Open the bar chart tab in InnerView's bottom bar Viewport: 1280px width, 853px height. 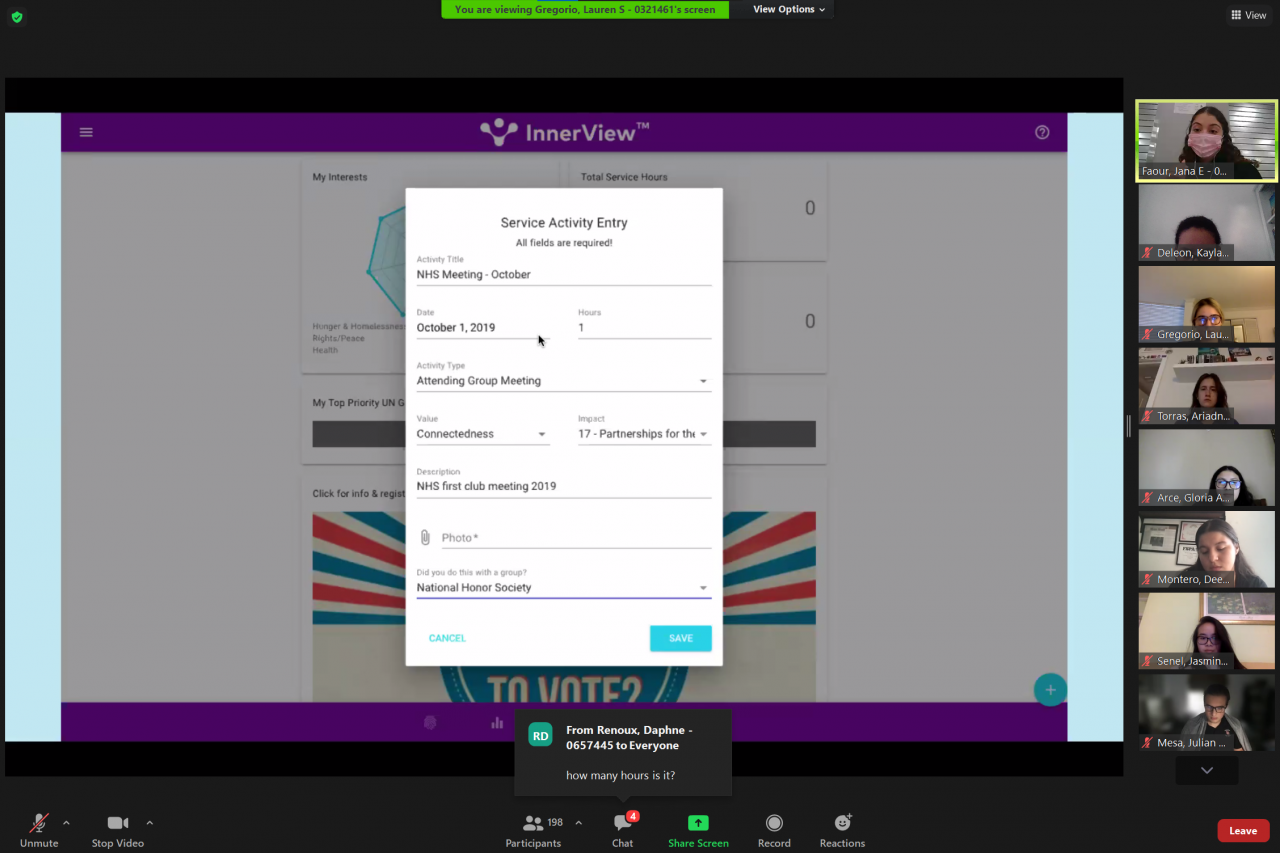497,722
